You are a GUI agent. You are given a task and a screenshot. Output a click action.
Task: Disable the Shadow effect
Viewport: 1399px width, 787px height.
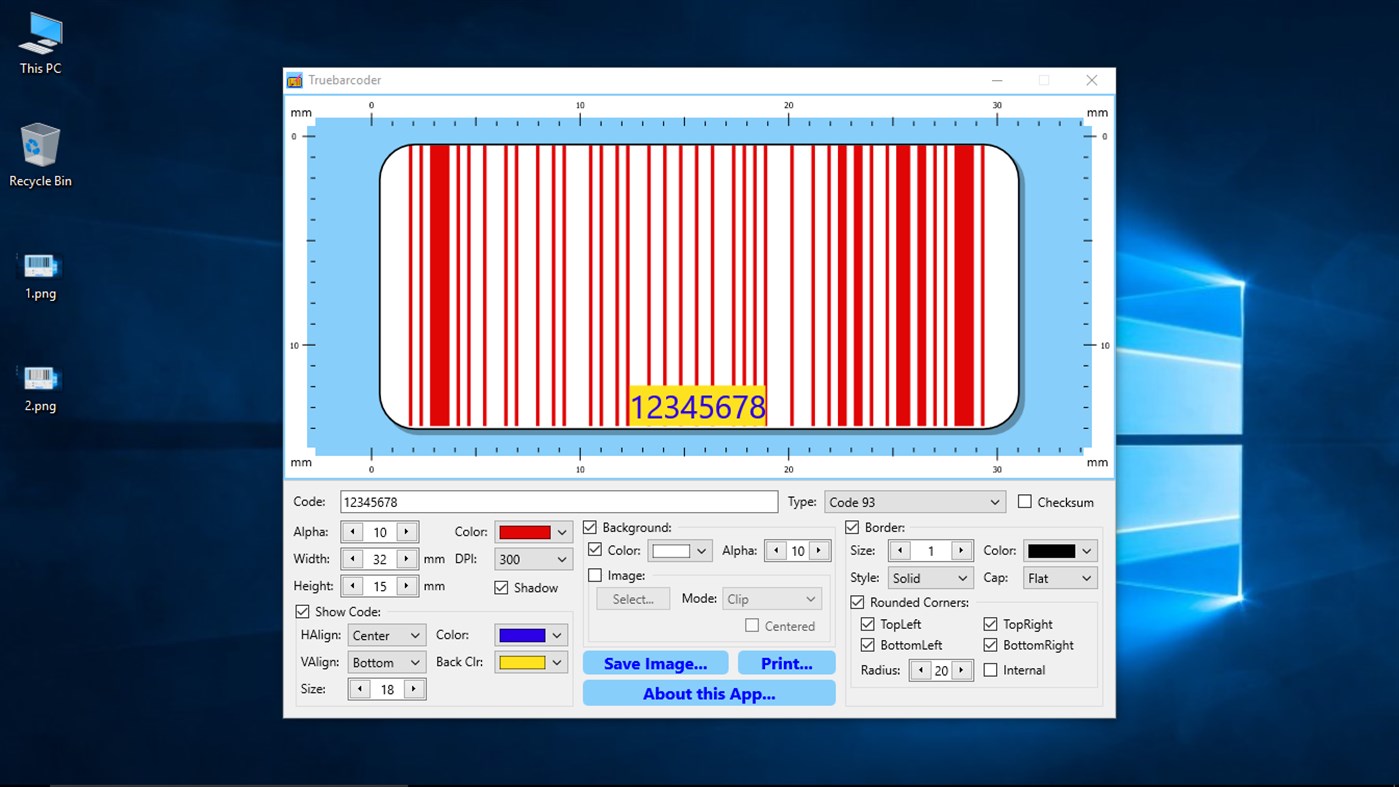click(501, 588)
